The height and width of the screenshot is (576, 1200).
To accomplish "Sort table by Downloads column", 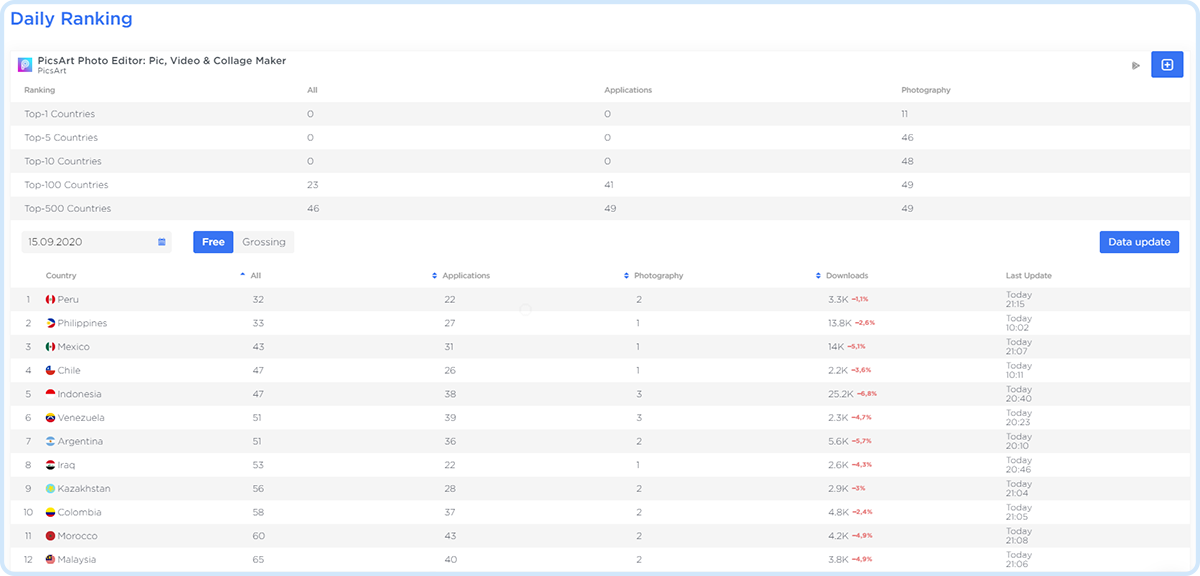I will tap(846, 276).
